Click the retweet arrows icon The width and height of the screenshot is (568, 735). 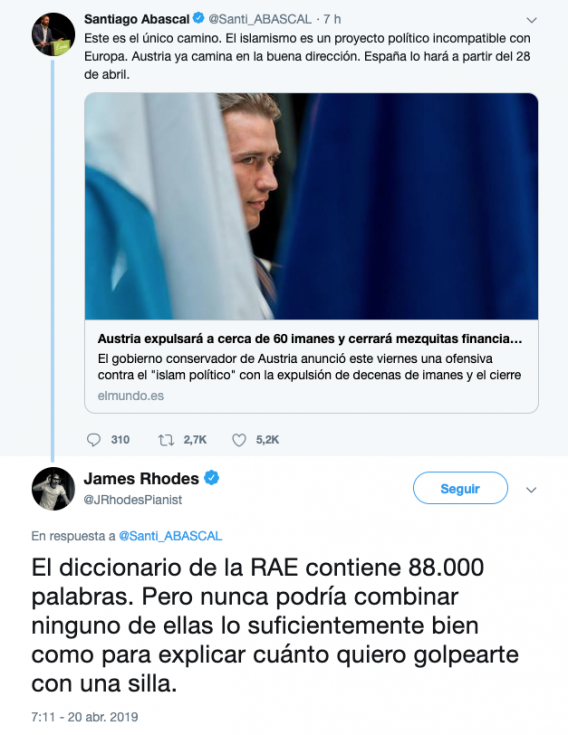click(x=166, y=440)
